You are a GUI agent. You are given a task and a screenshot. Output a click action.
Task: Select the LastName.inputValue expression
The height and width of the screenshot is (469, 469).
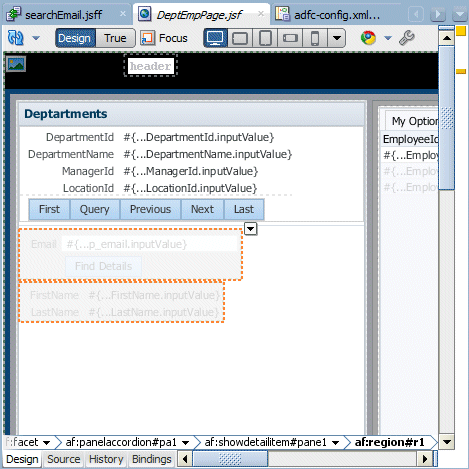(x=154, y=312)
